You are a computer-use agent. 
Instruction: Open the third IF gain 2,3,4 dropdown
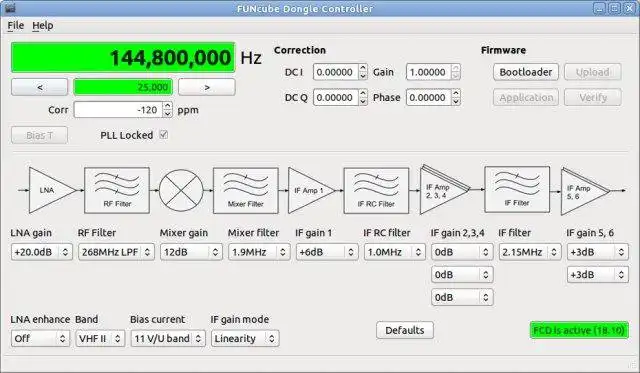coord(462,298)
